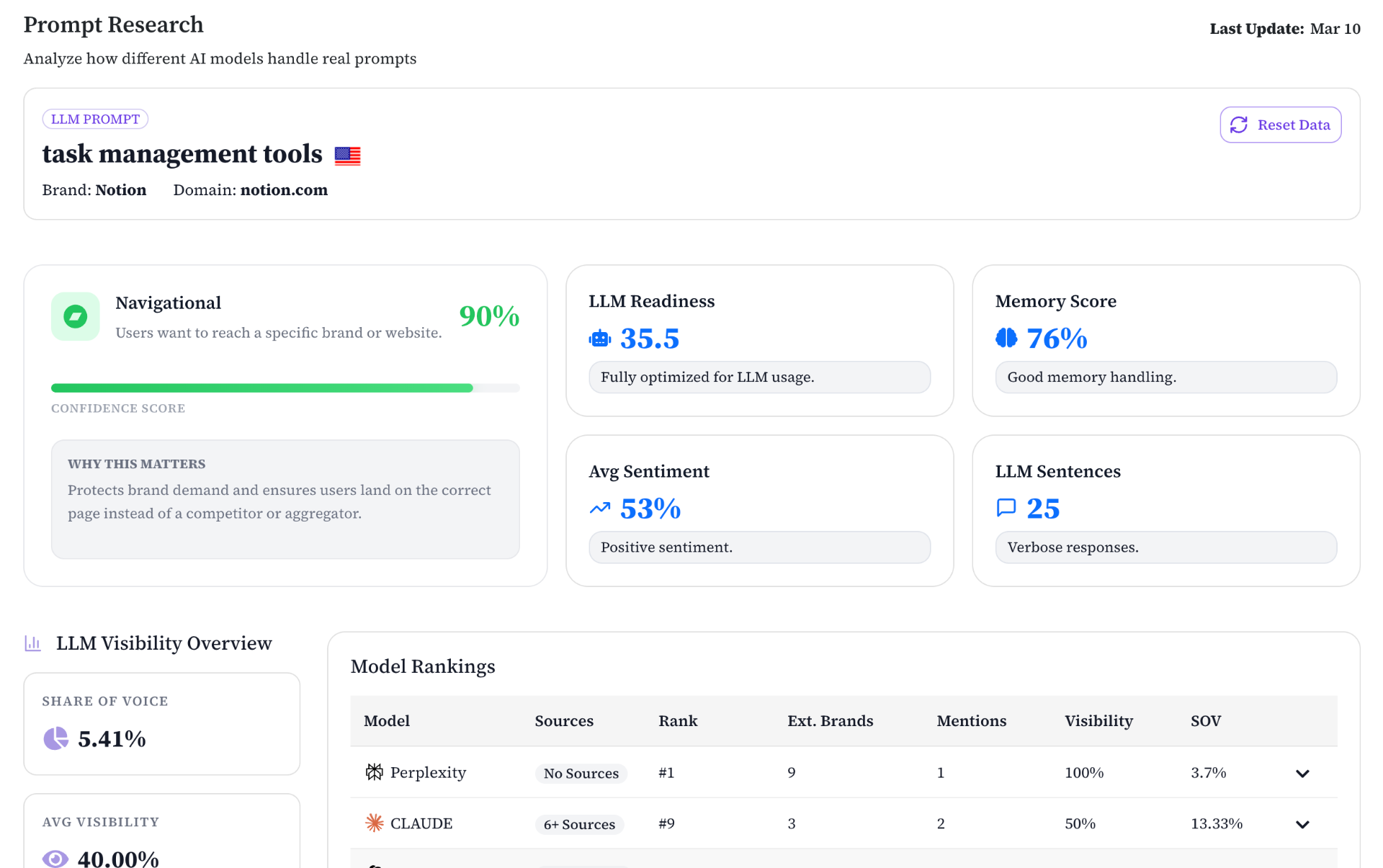Click the 100% visibility for Perplexity
Screen dimensions: 1383x868
click(x=1084, y=773)
